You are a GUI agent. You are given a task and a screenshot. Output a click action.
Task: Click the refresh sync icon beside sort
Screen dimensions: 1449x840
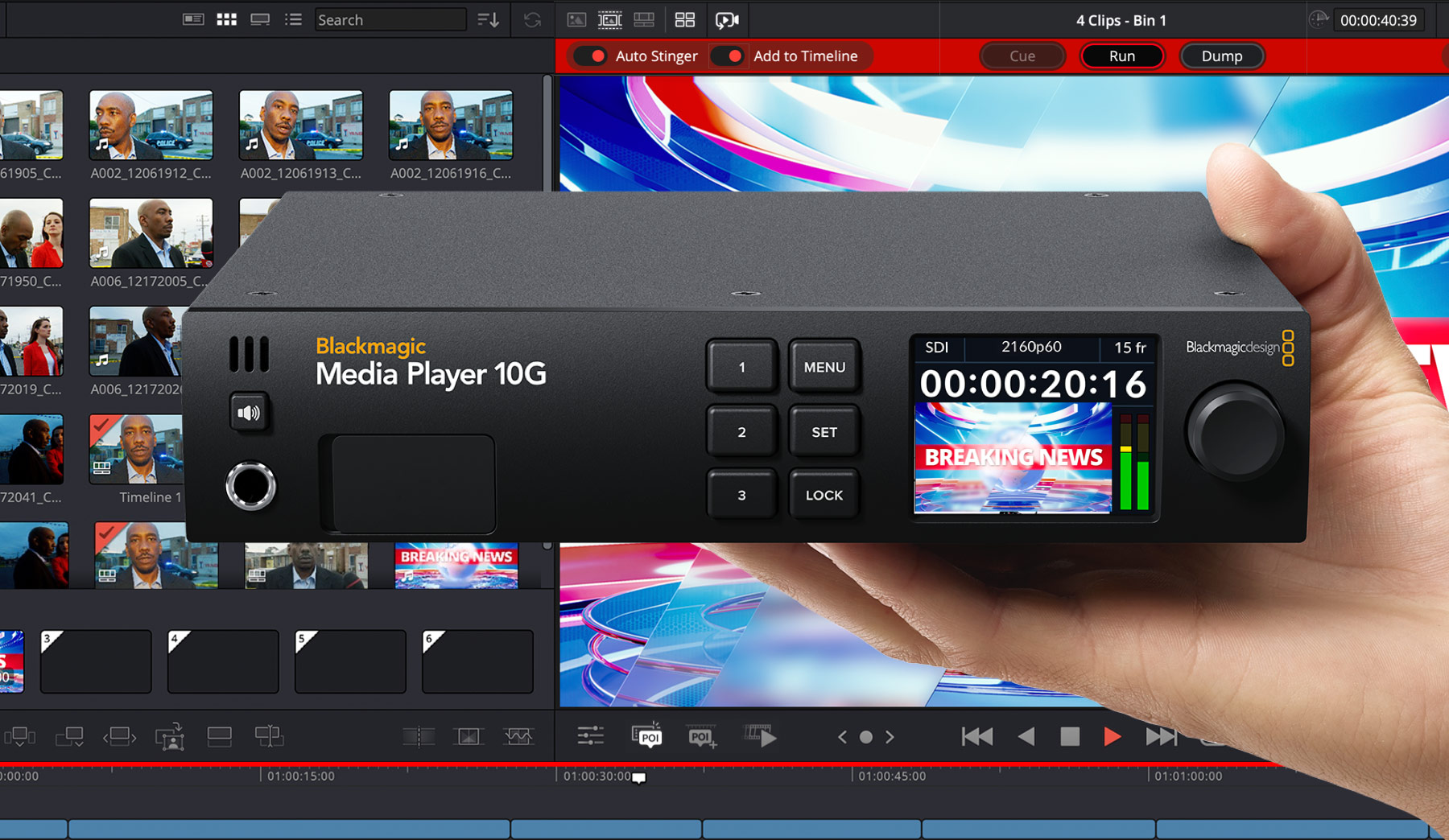click(532, 20)
